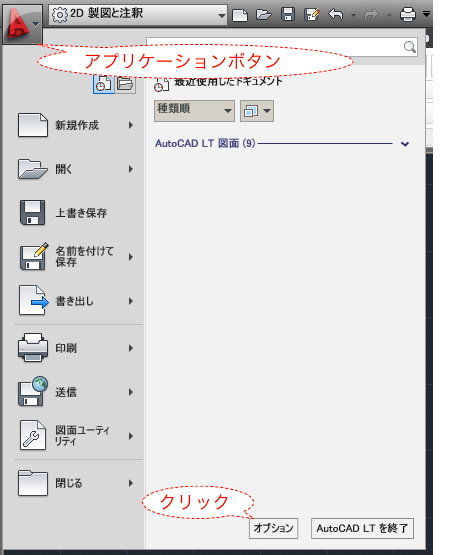Choose 閉じる menu item
Viewport: 459px width, 555px height.
[77, 483]
